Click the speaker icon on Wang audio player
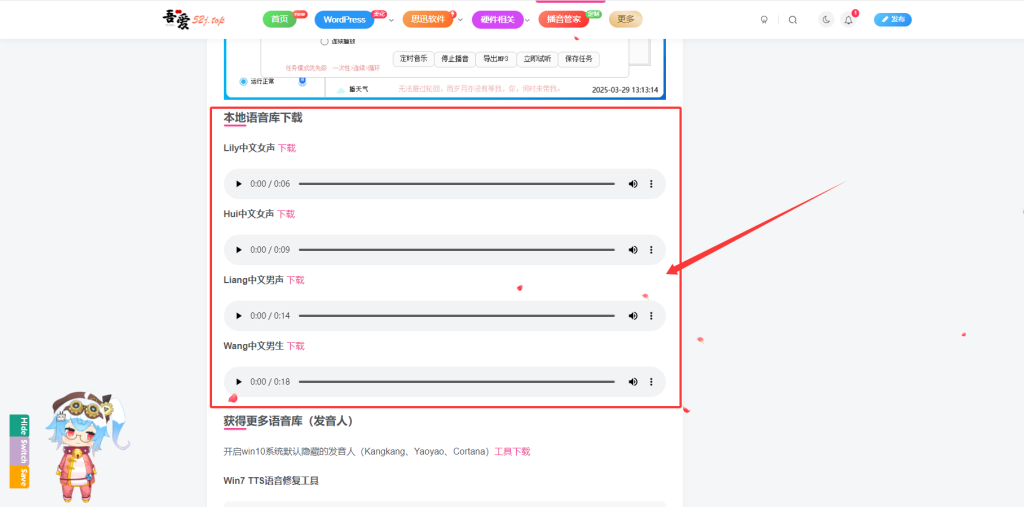 (633, 382)
